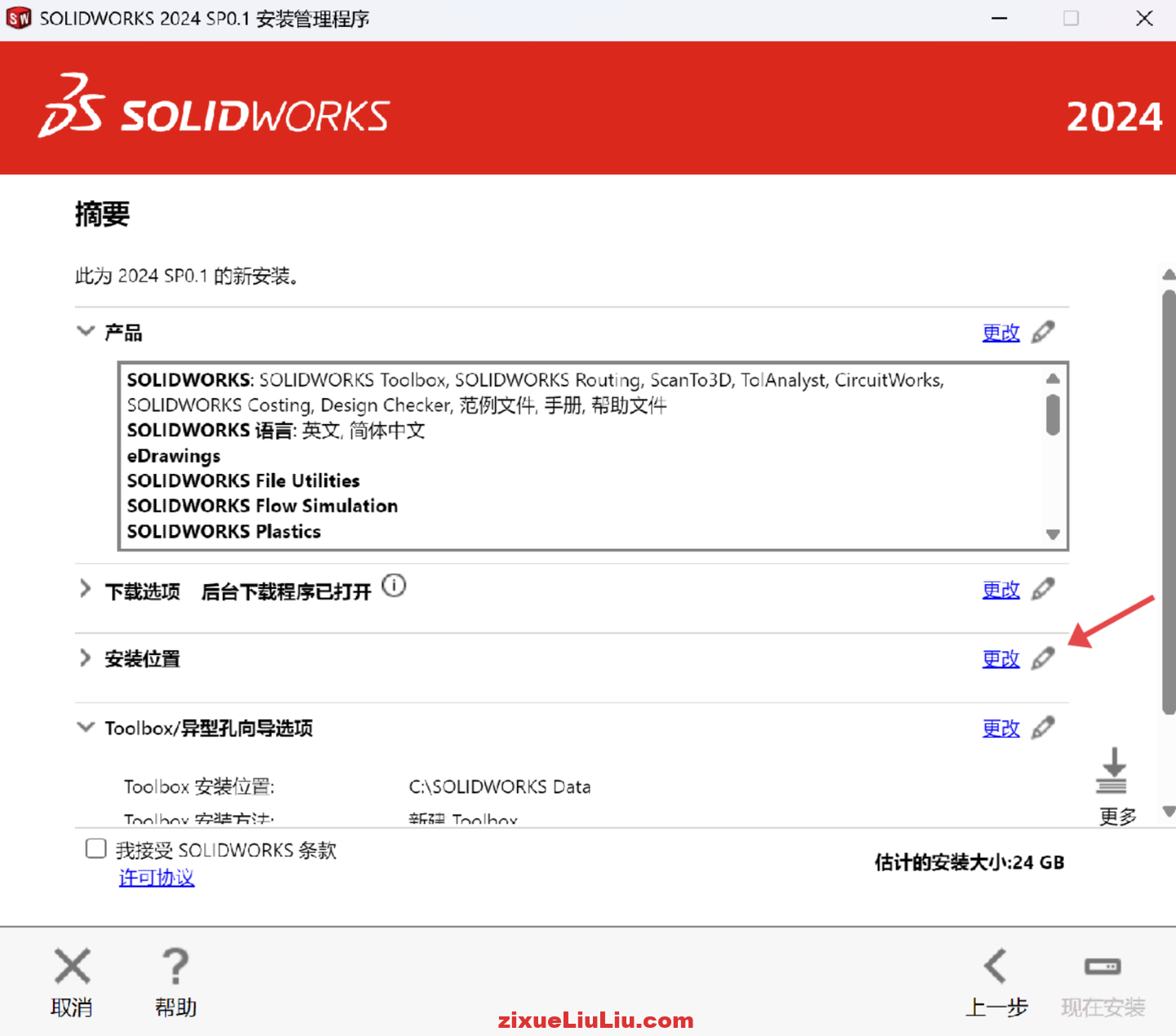
Task: Click the info icon beside 后台下载程序已打开
Action: click(x=394, y=585)
